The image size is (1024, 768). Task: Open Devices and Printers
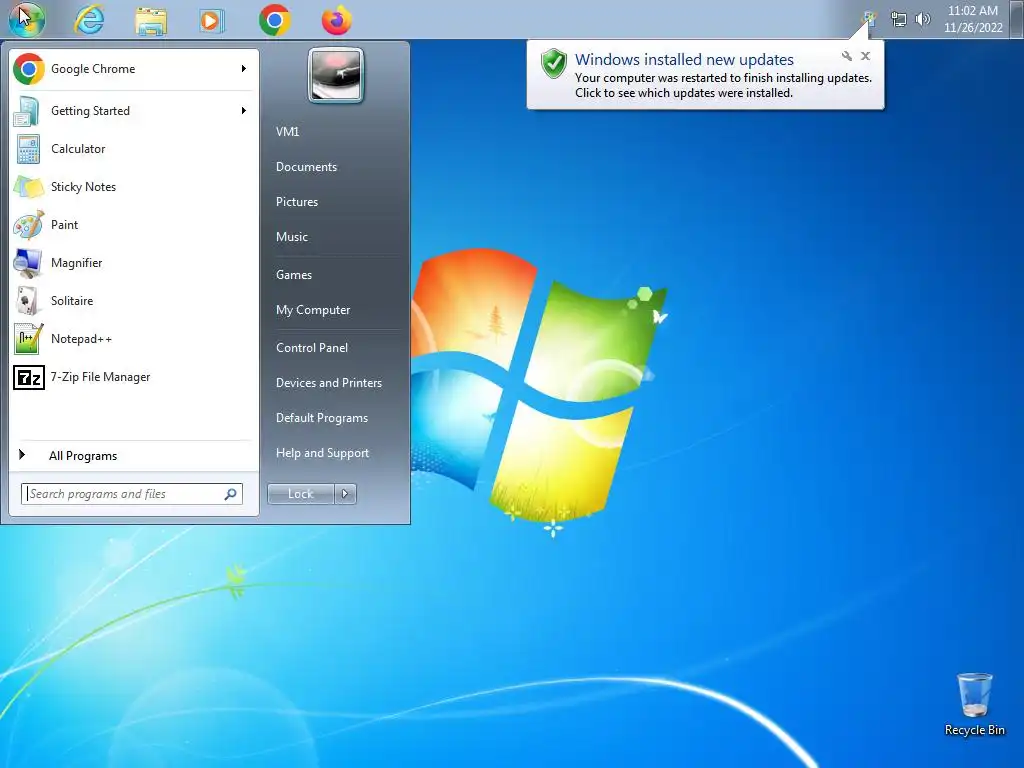coord(328,383)
